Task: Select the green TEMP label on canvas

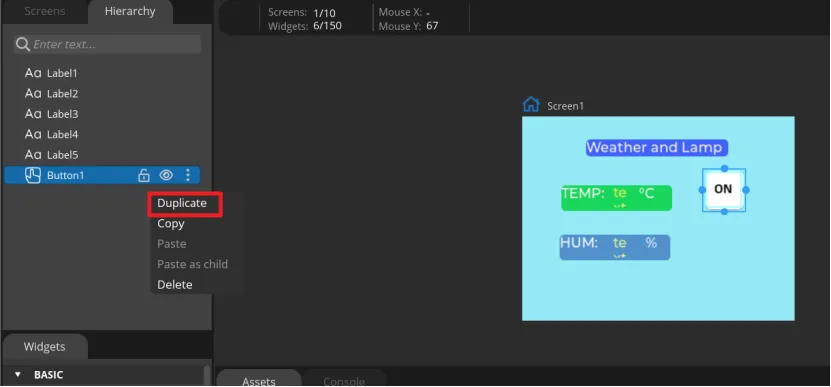Action: point(616,198)
